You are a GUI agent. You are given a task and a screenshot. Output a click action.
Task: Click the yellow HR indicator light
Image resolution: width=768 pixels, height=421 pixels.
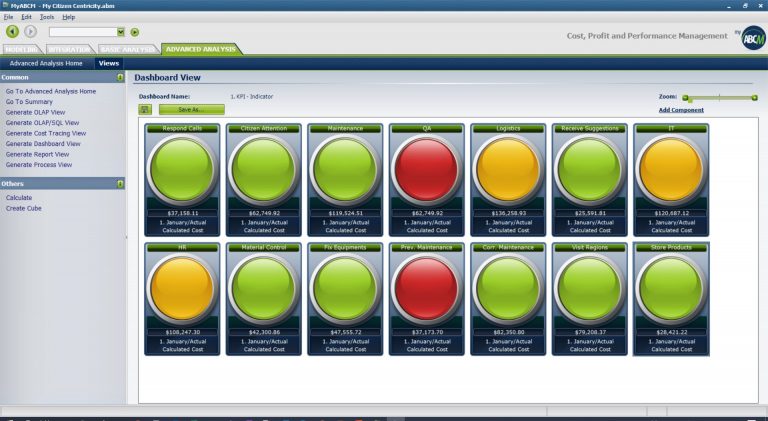click(x=182, y=289)
